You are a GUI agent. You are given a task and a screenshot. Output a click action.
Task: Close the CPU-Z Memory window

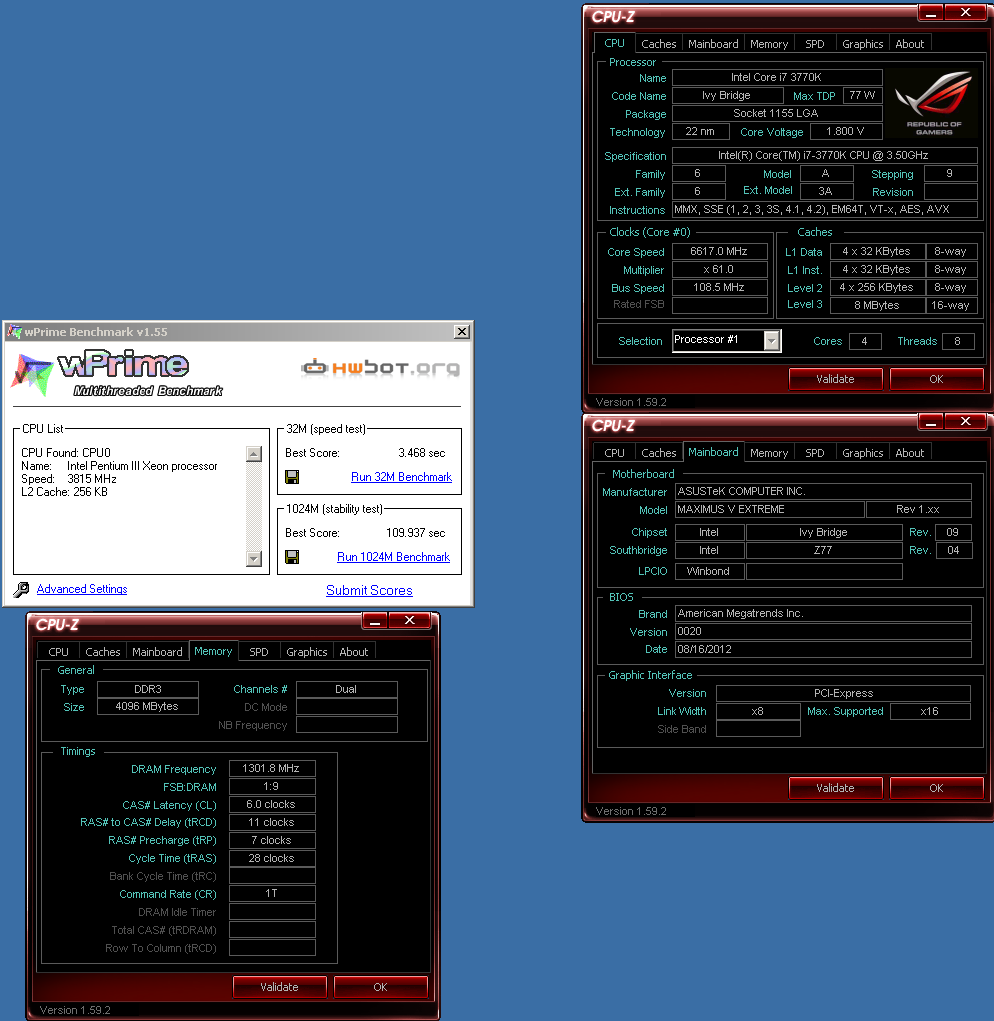pyautogui.click(x=409, y=621)
